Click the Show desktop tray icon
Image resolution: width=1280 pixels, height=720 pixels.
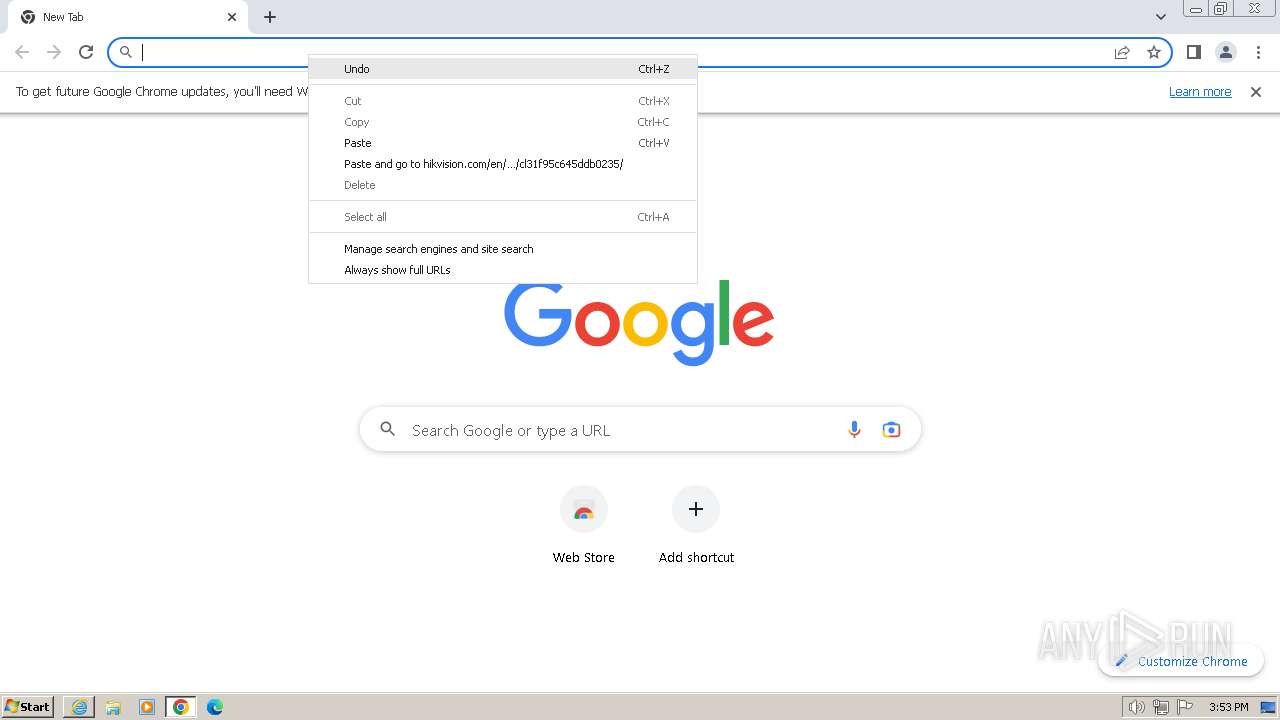[1268, 707]
